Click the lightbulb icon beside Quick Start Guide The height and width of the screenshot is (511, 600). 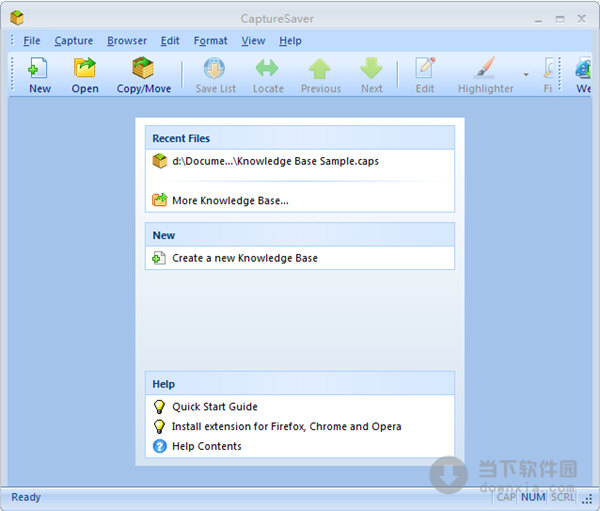159,407
